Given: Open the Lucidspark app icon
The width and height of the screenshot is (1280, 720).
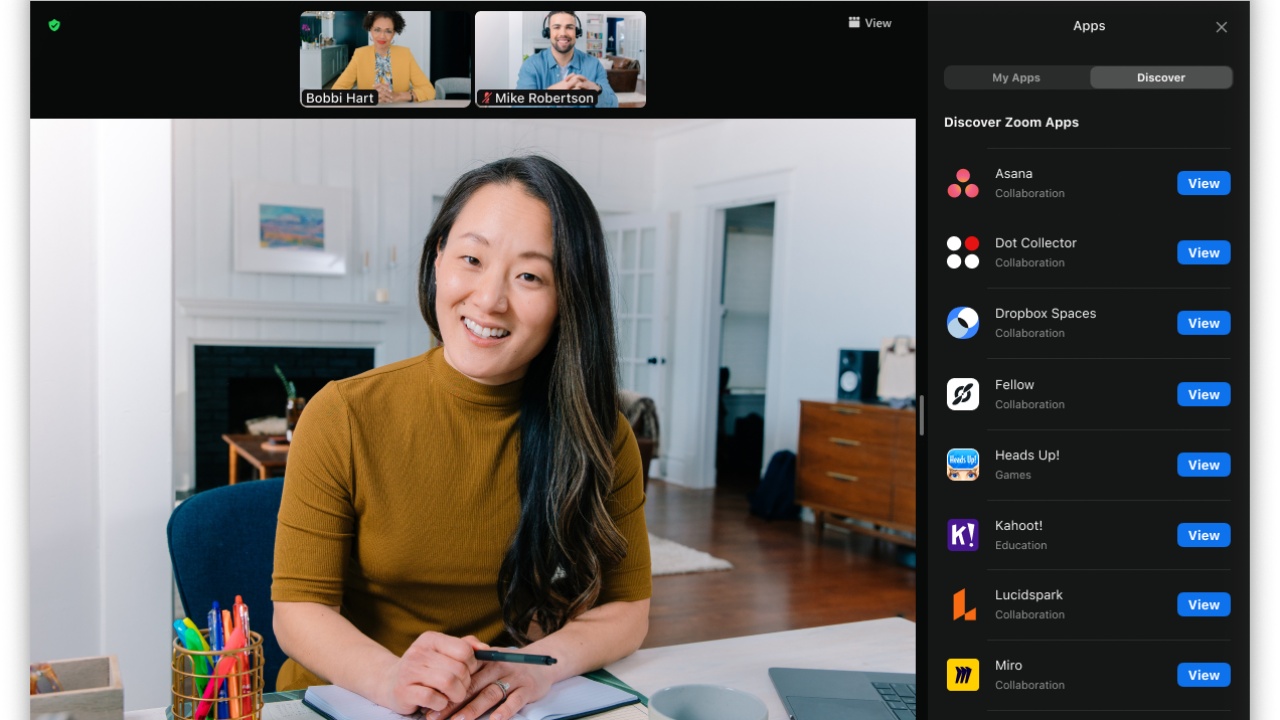Looking at the screenshot, I should 962,604.
